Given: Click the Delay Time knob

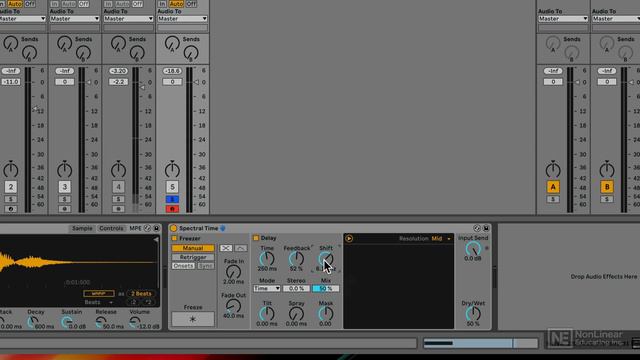Looking at the screenshot, I should coord(267,258).
